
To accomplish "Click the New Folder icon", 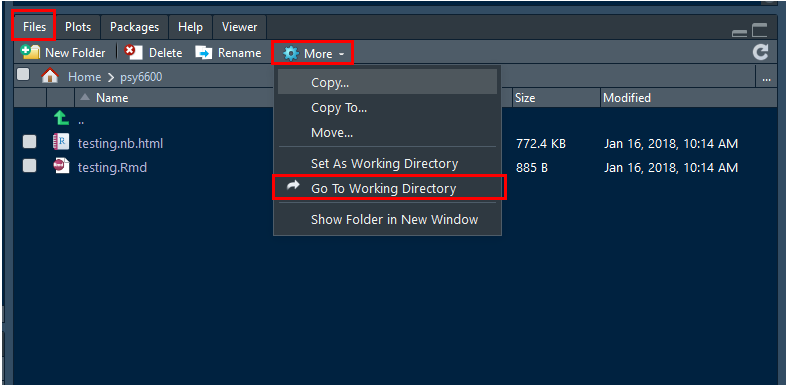I will [x=30, y=52].
